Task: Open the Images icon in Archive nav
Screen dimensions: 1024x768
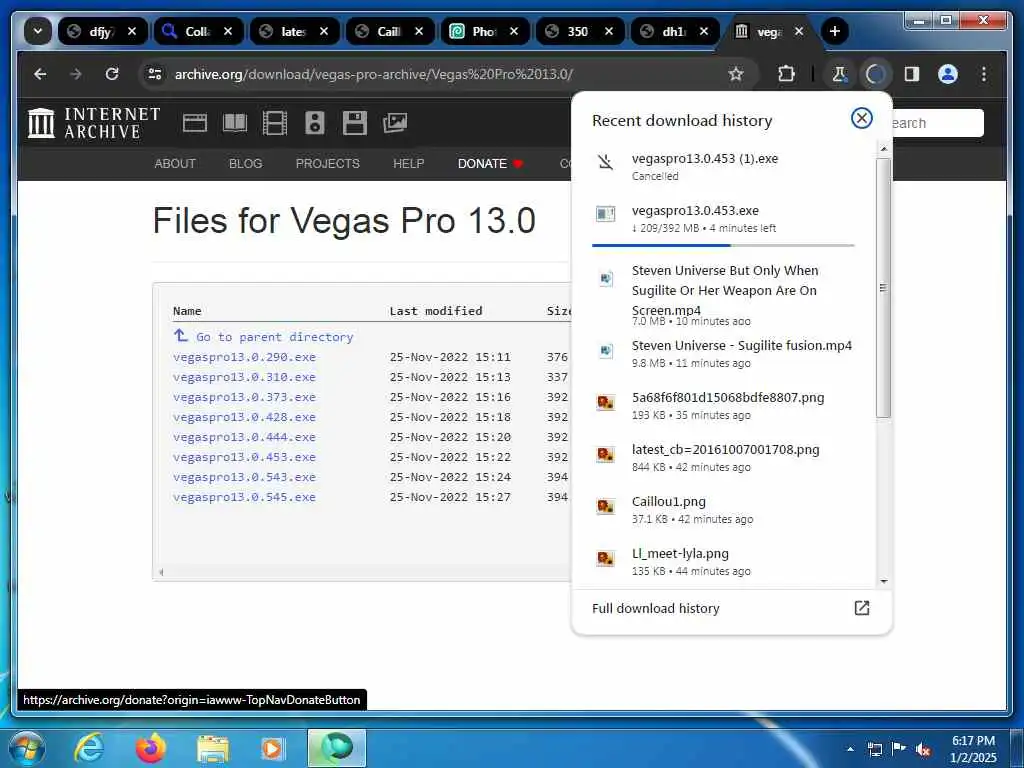Action: (394, 123)
